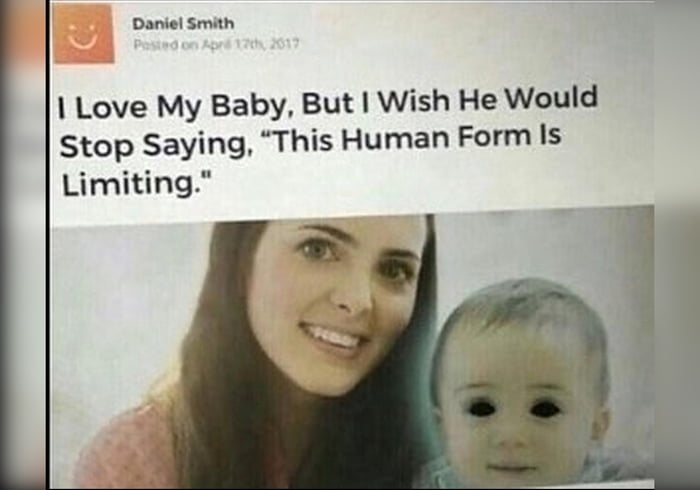This screenshot has height=490, width=700.
Task: Click the surname "Smith" in the author name
Action: 210,23
